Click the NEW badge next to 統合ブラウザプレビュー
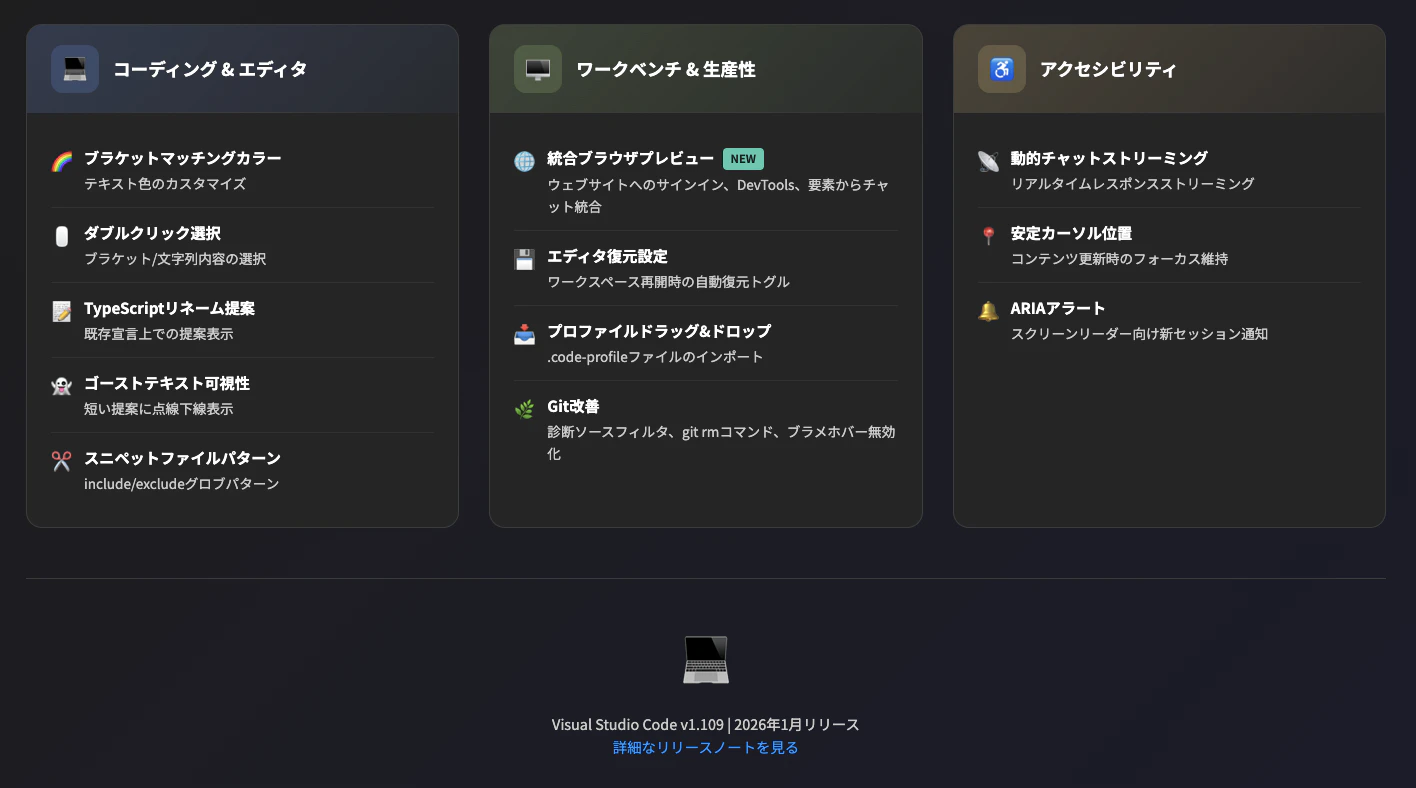Screen dimensions: 1416x788 coord(743,159)
